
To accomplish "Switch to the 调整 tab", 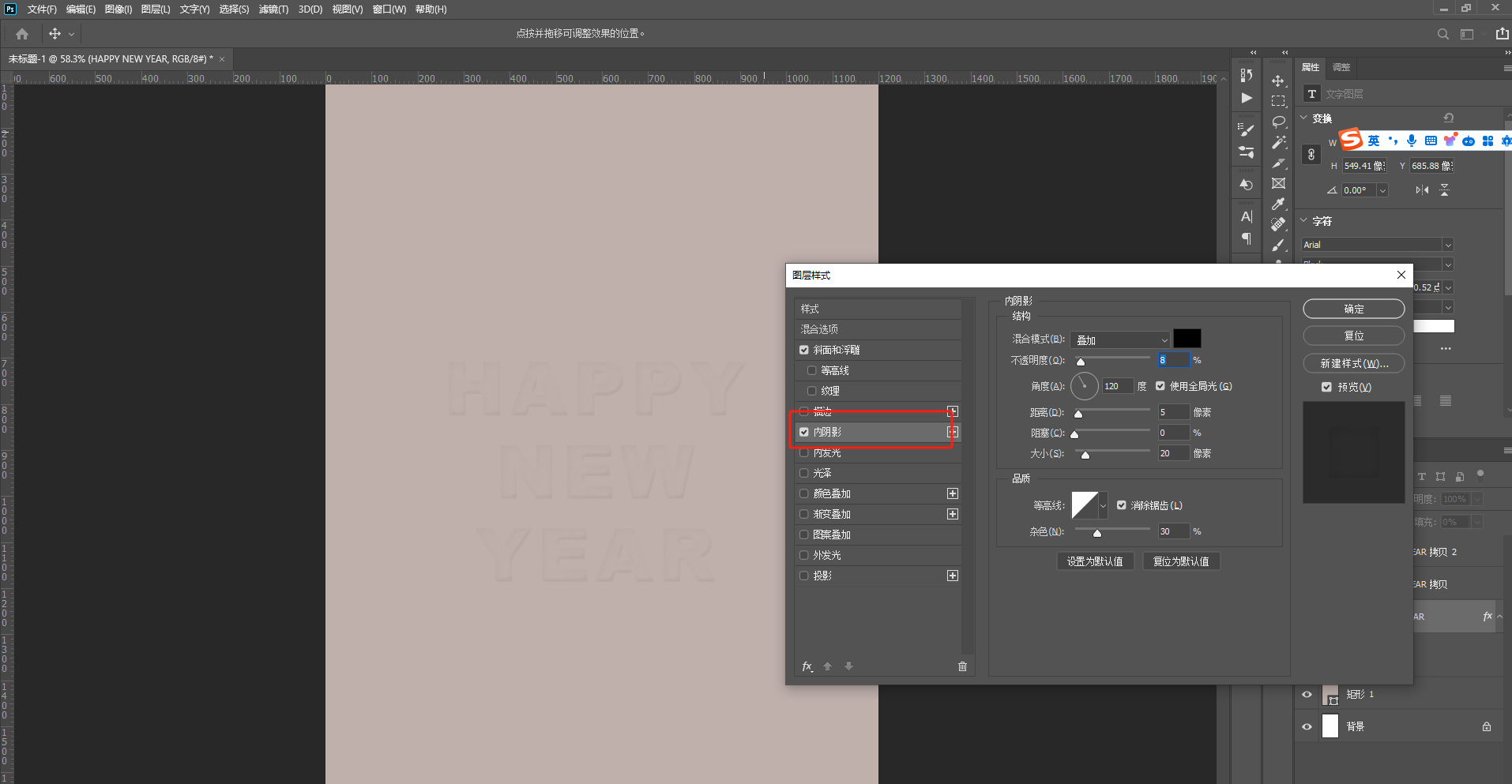I will (x=1341, y=67).
